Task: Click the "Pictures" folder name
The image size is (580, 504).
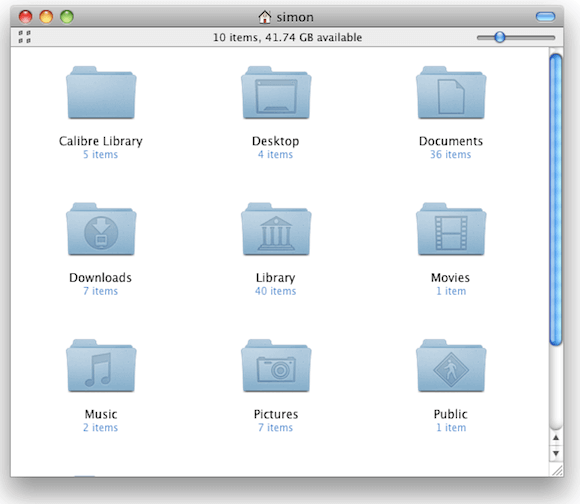Action: click(x=276, y=414)
